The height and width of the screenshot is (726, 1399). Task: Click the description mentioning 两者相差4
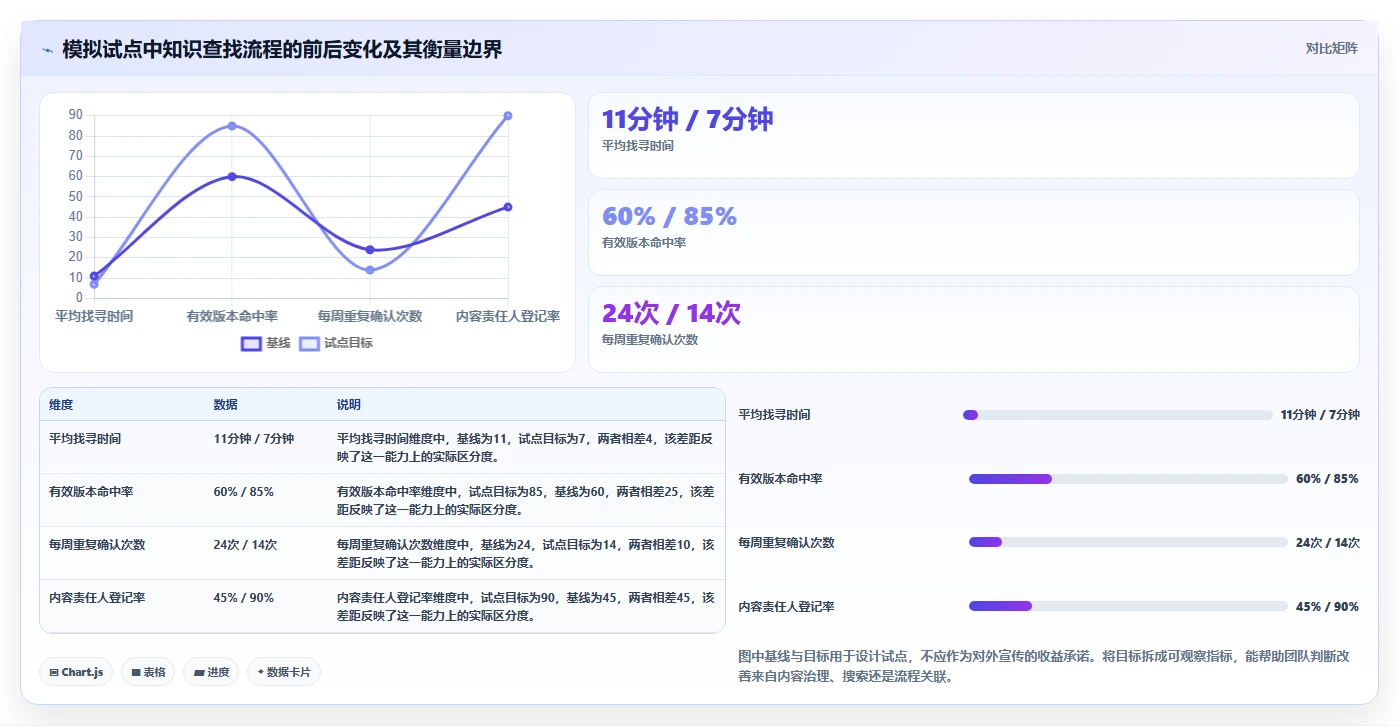(526, 447)
